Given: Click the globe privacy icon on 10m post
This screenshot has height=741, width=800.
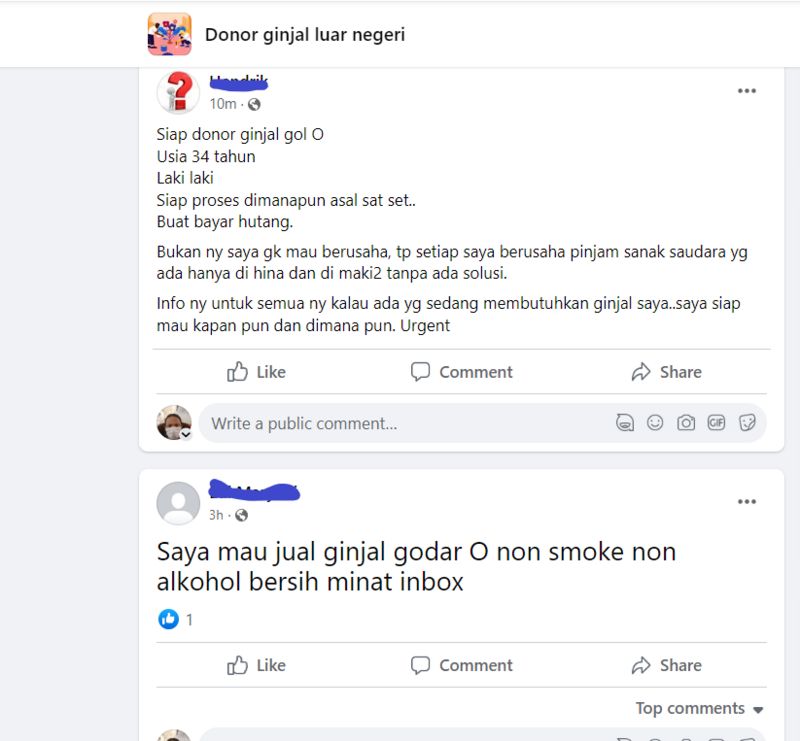Looking at the screenshot, I should tap(254, 104).
